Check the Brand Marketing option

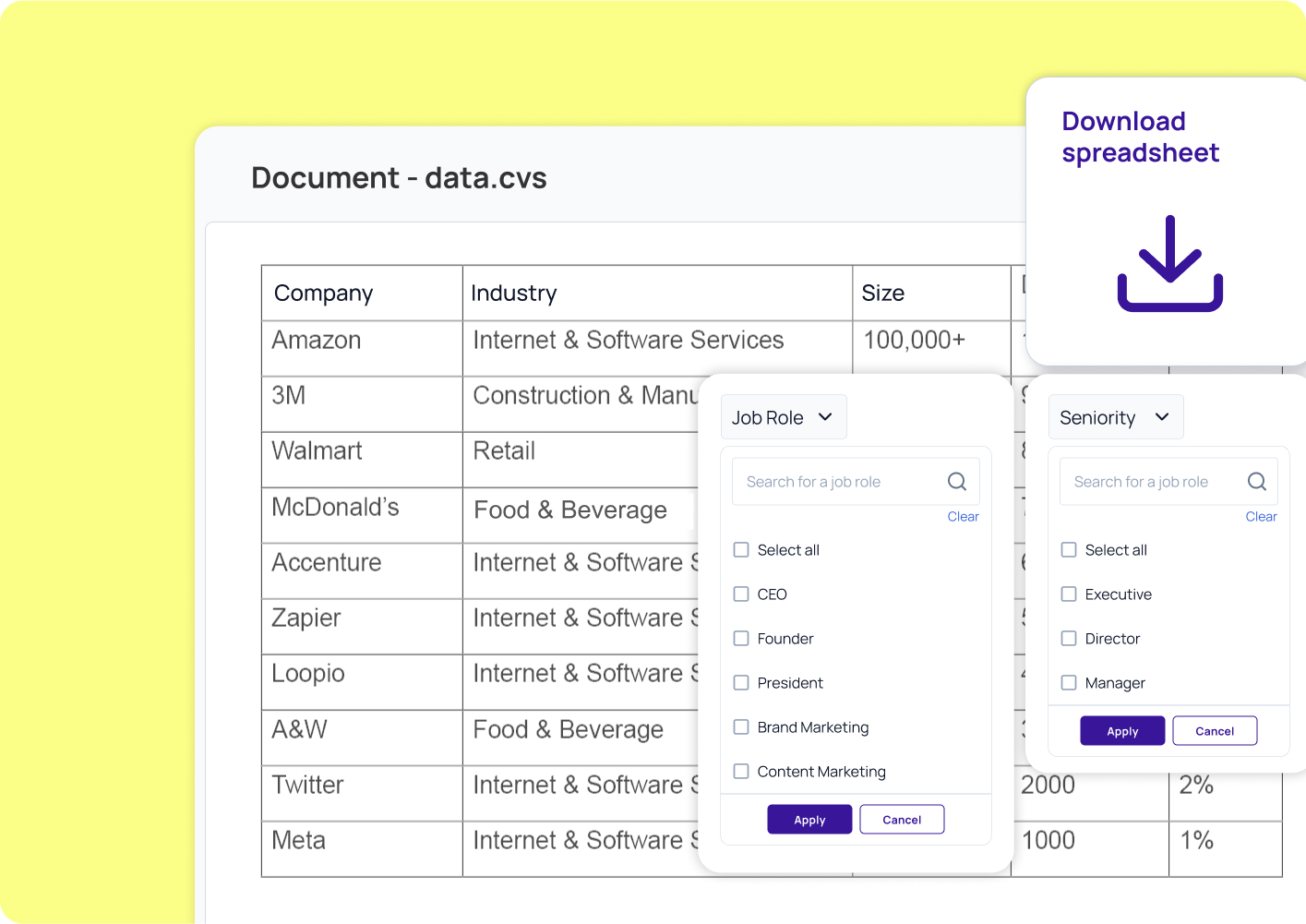(741, 727)
